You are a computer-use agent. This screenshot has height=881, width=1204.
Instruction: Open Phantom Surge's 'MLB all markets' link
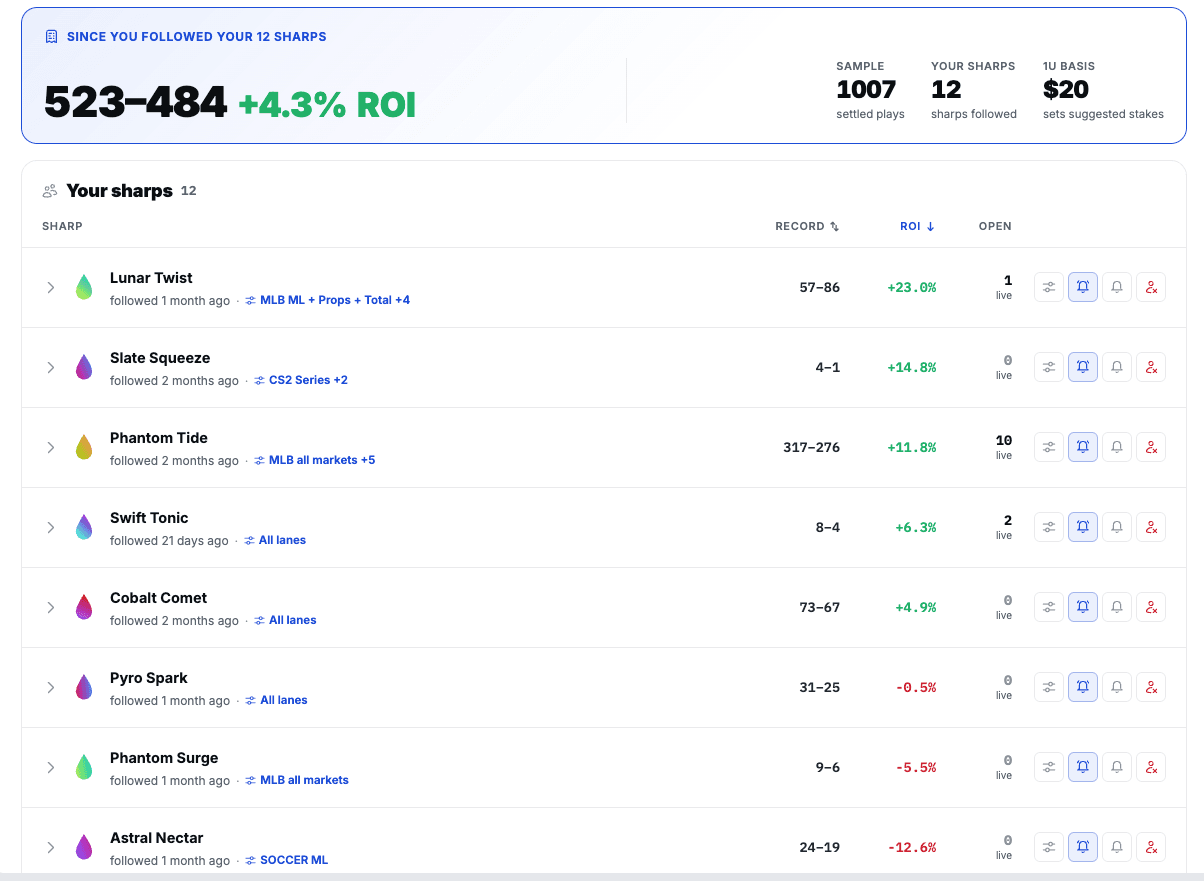pyautogui.click(x=297, y=780)
